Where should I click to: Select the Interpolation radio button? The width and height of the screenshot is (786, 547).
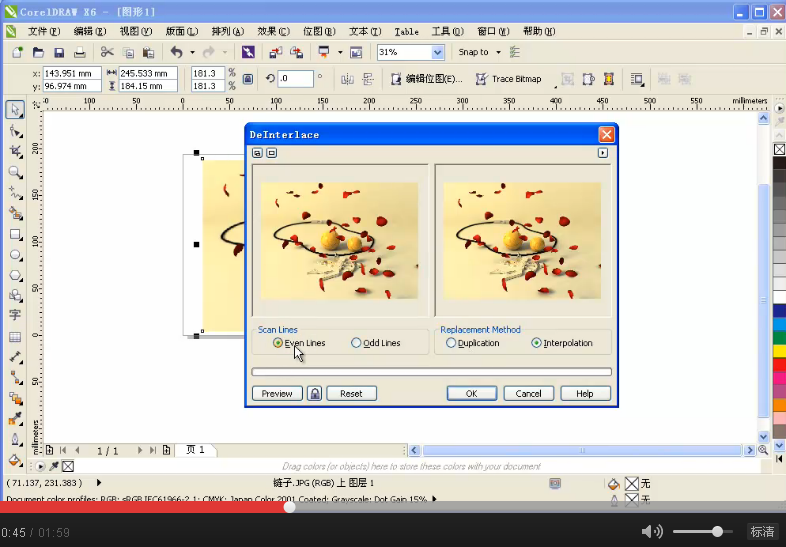pyautogui.click(x=536, y=343)
